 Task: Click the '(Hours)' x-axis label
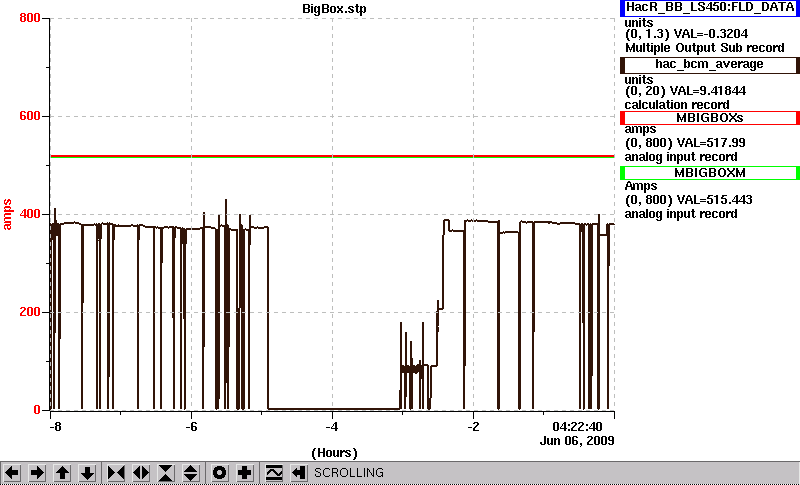coord(334,453)
